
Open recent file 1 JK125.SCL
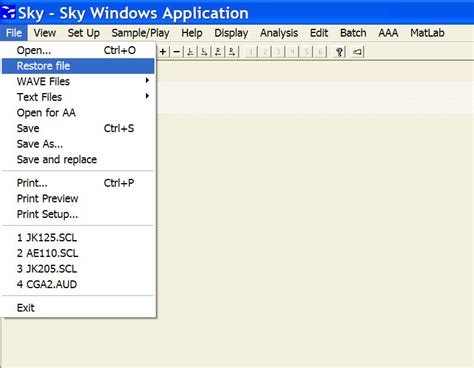point(78,238)
